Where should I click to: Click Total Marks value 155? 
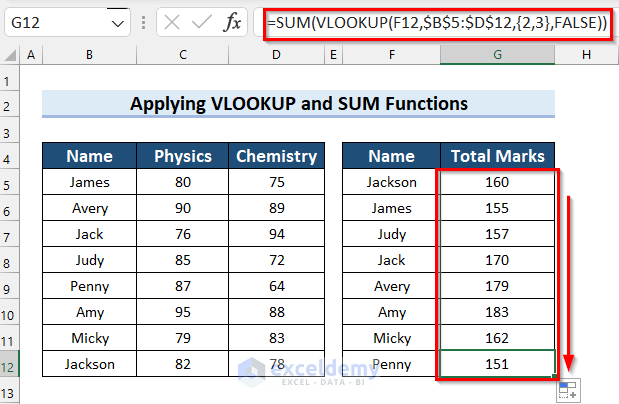pos(497,208)
